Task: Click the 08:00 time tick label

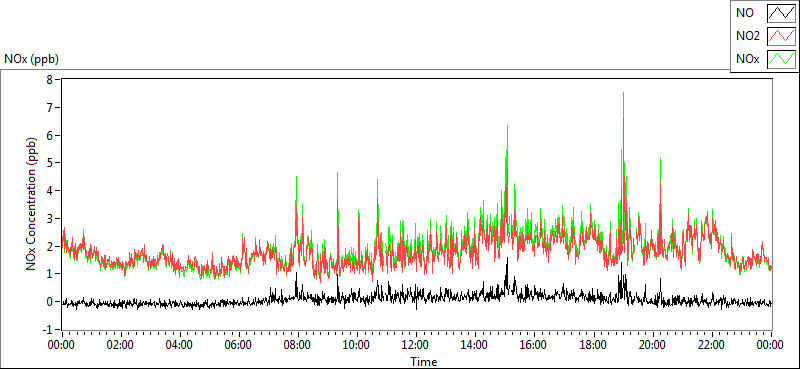Action: 297,345
